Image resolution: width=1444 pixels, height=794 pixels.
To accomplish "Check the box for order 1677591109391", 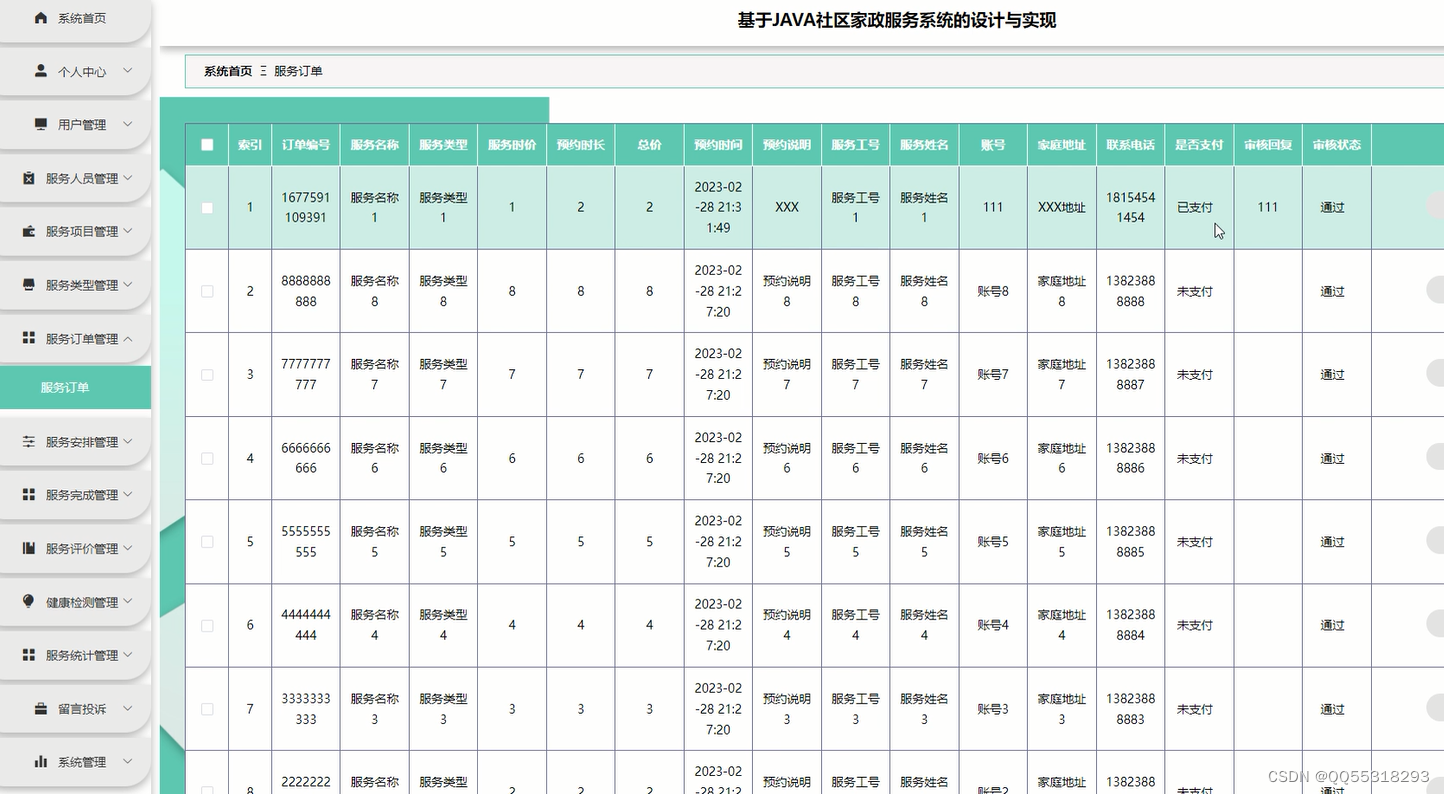I will pyautogui.click(x=207, y=208).
